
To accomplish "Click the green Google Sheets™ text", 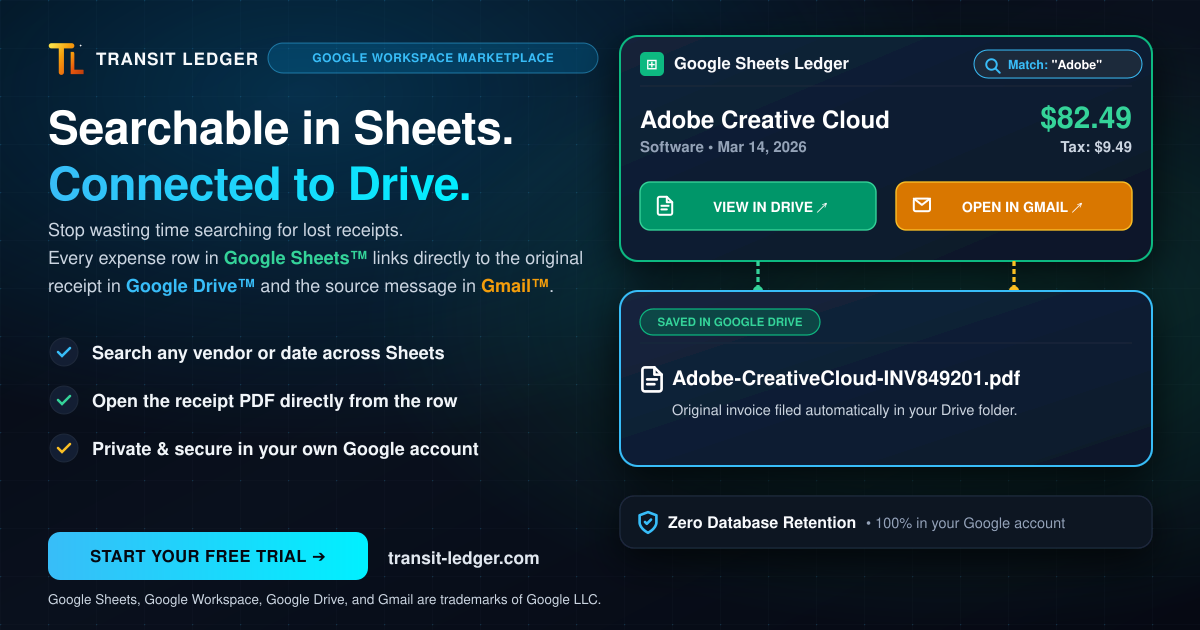I will pos(296,258).
